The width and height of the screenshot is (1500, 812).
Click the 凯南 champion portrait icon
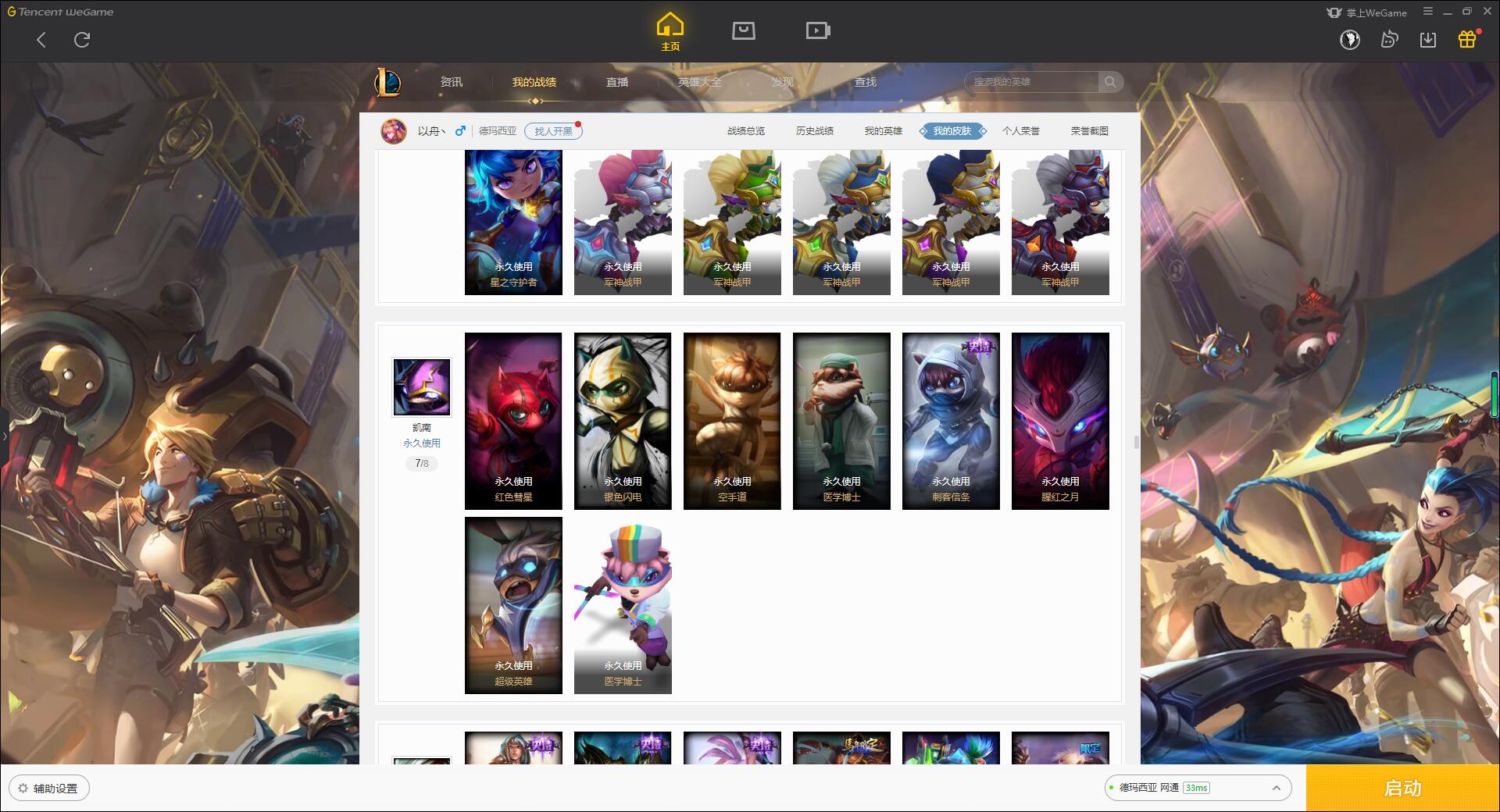(x=421, y=387)
